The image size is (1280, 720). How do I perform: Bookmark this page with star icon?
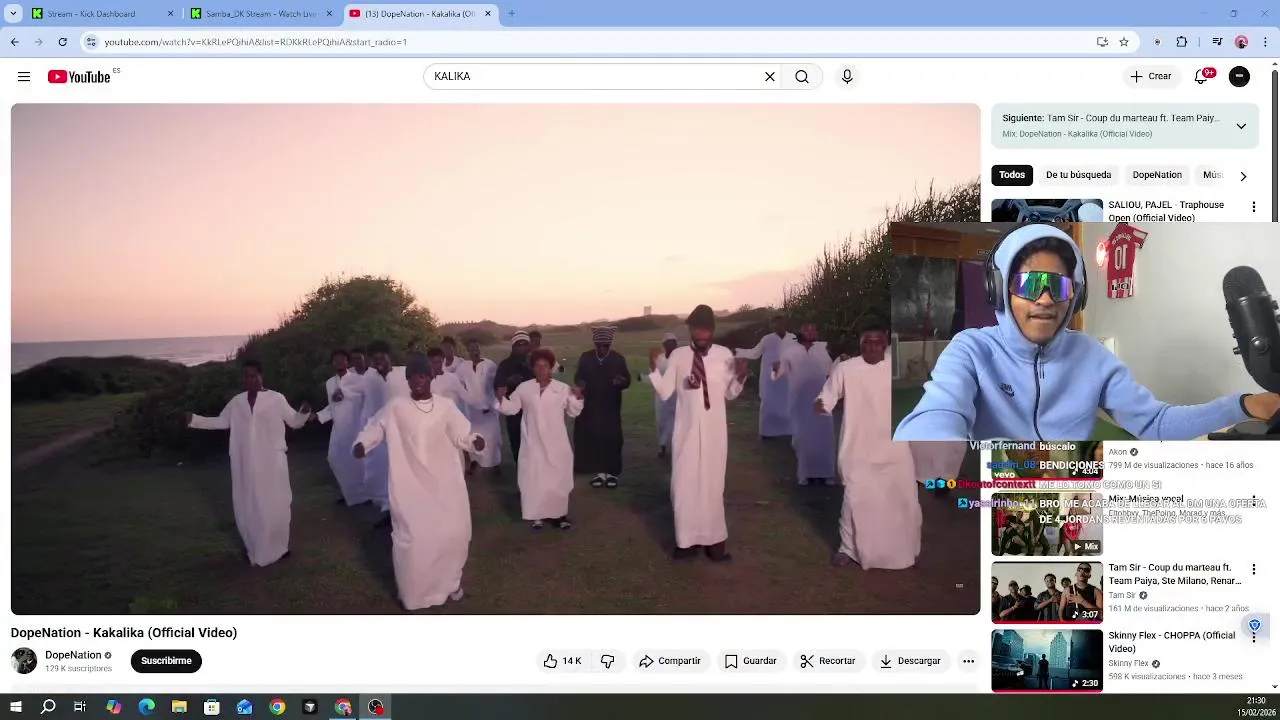[1124, 42]
